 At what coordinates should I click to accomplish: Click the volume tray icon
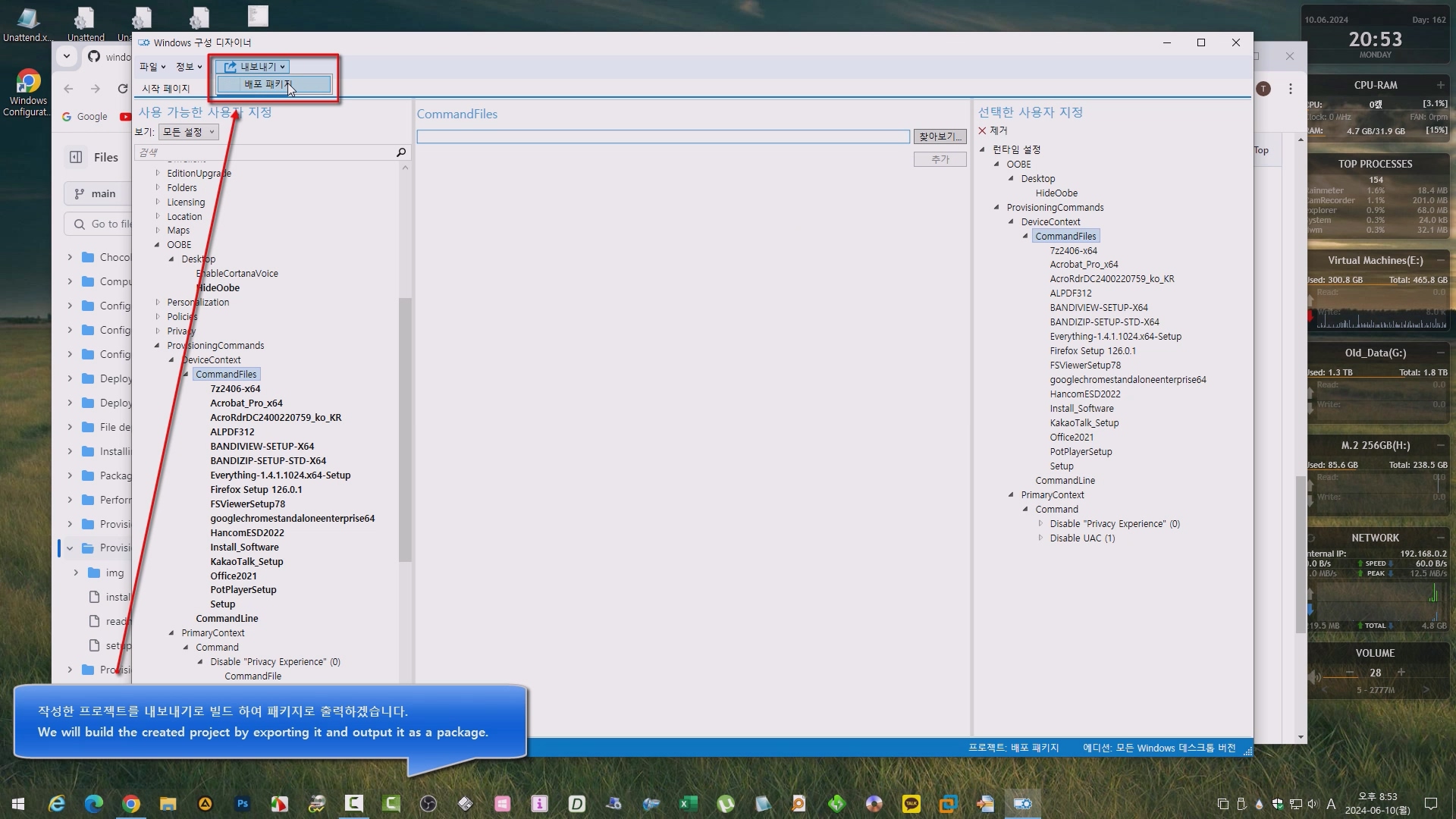click(1313, 804)
